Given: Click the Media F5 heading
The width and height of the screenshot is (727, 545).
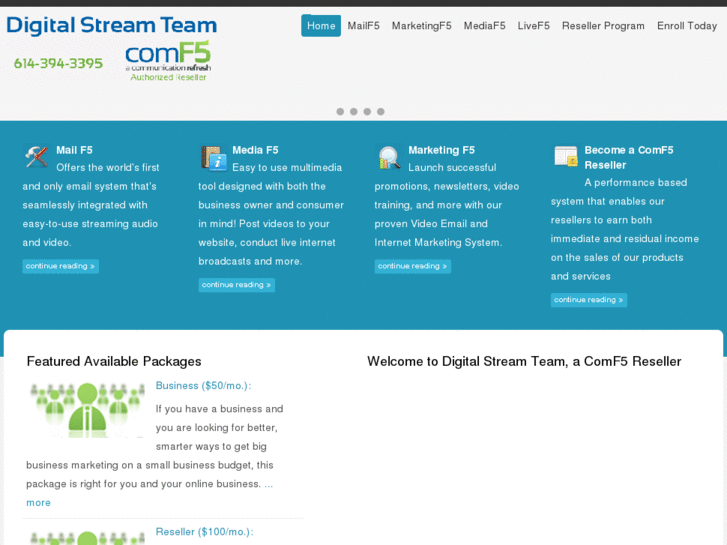Looking at the screenshot, I should click(x=255, y=150).
